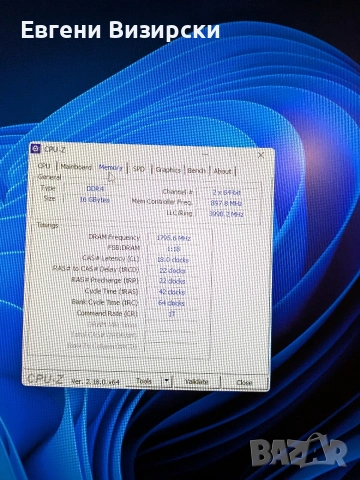This screenshot has height=480, width=360.
Task: Switch to the CPU tab
Action: pyautogui.click(x=44, y=166)
